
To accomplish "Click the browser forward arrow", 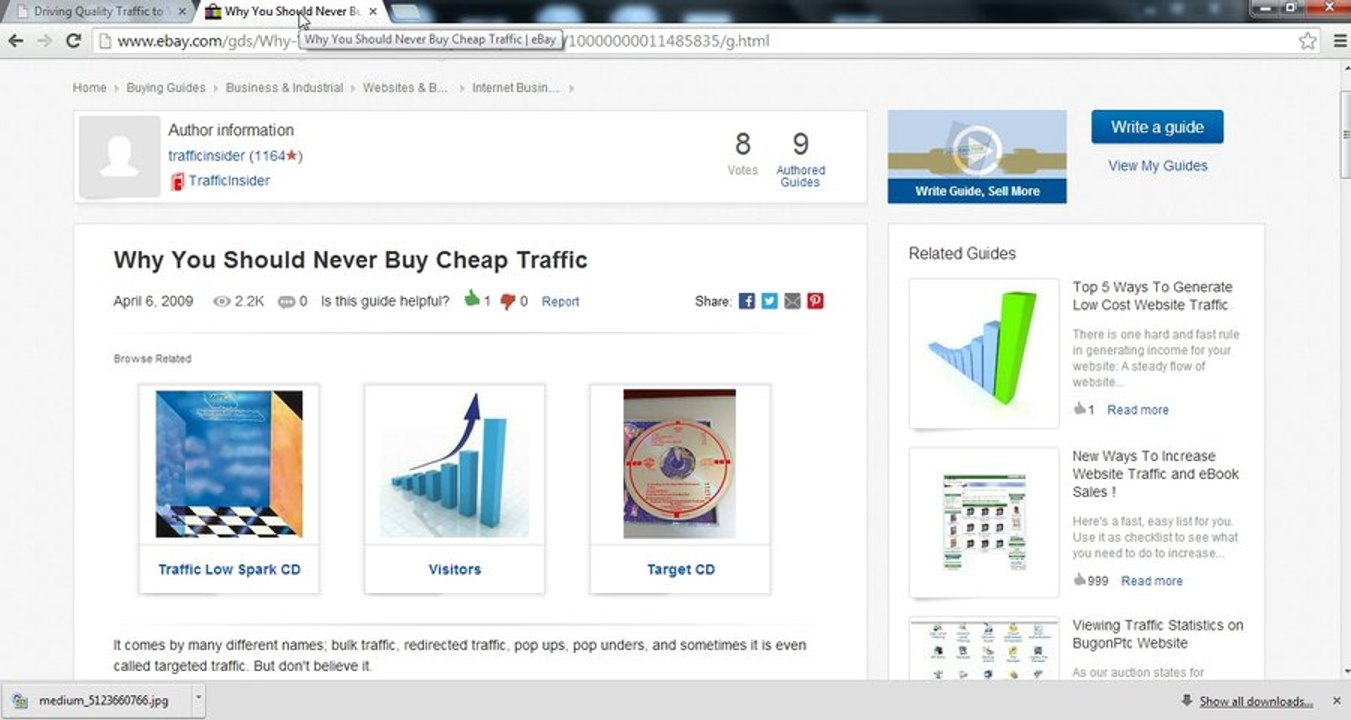I will click(x=44, y=41).
